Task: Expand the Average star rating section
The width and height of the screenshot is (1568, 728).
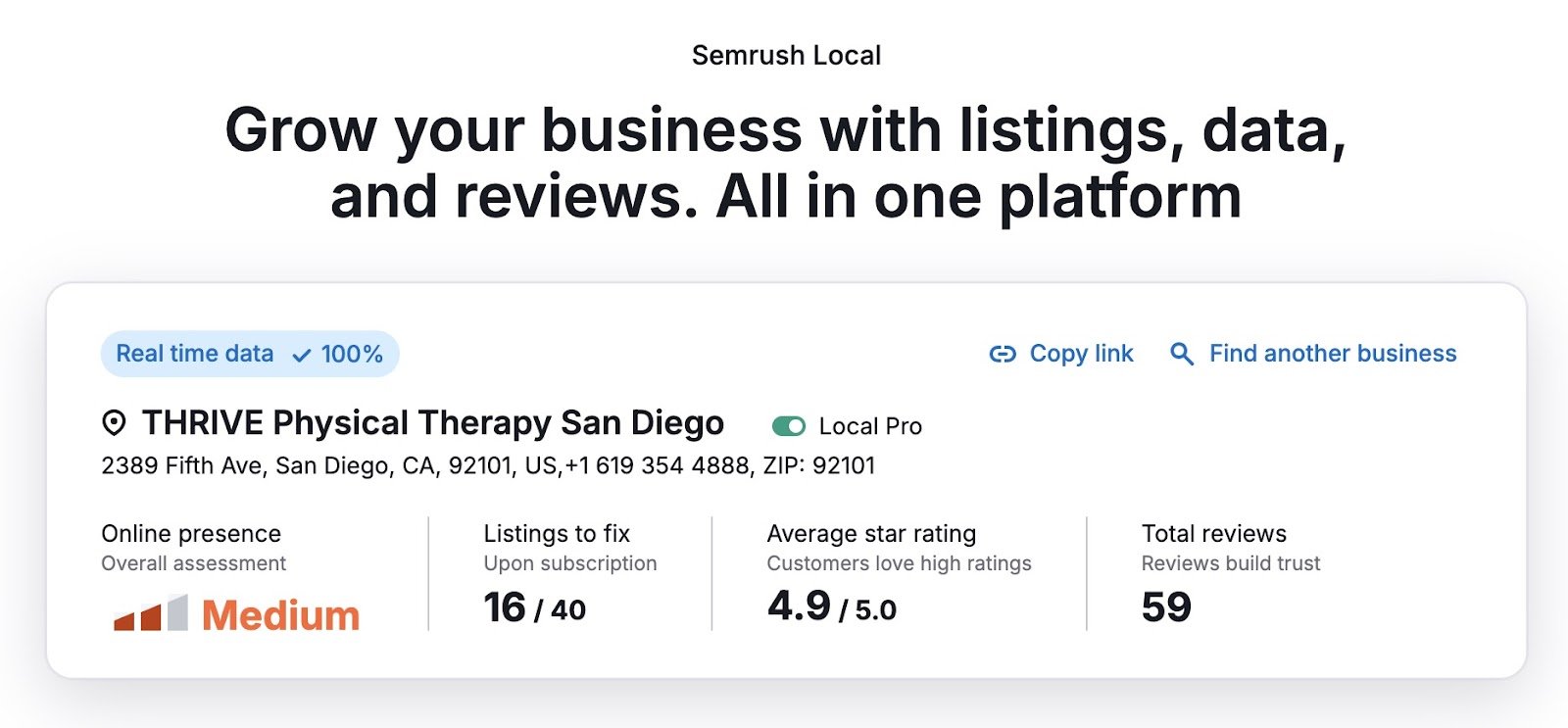Action: pos(871,533)
